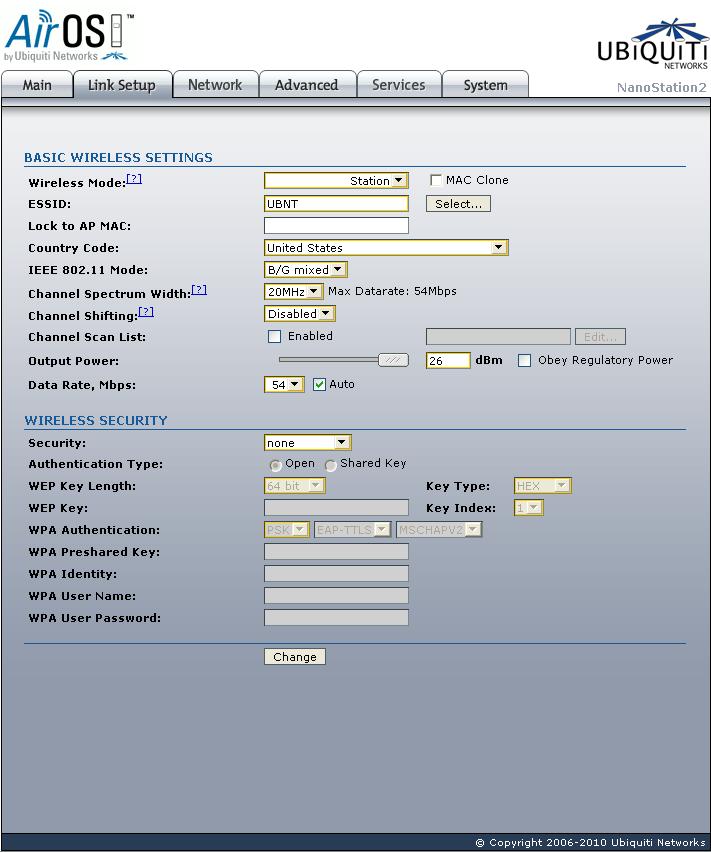Viewport: 711px width, 852px height.
Task: Expand the Wireless Mode dropdown
Action: (x=336, y=181)
